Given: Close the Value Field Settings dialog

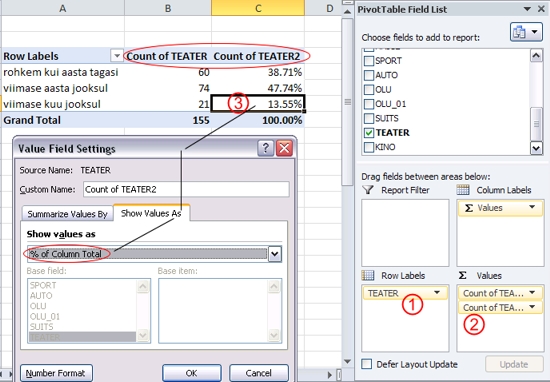Looking at the screenshot, I should coord(284,148).
